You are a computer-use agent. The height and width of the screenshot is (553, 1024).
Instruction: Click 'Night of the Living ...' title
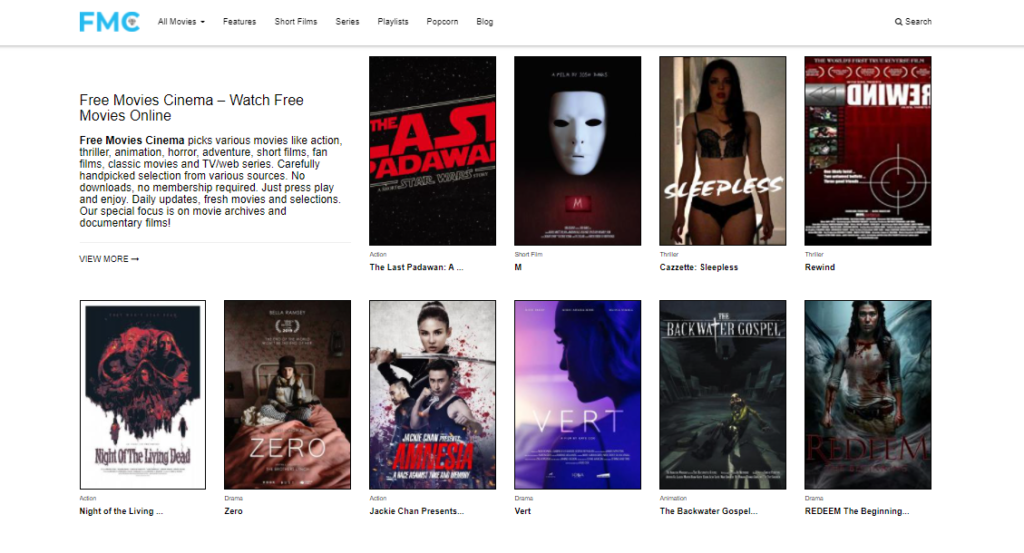point(121,511)
